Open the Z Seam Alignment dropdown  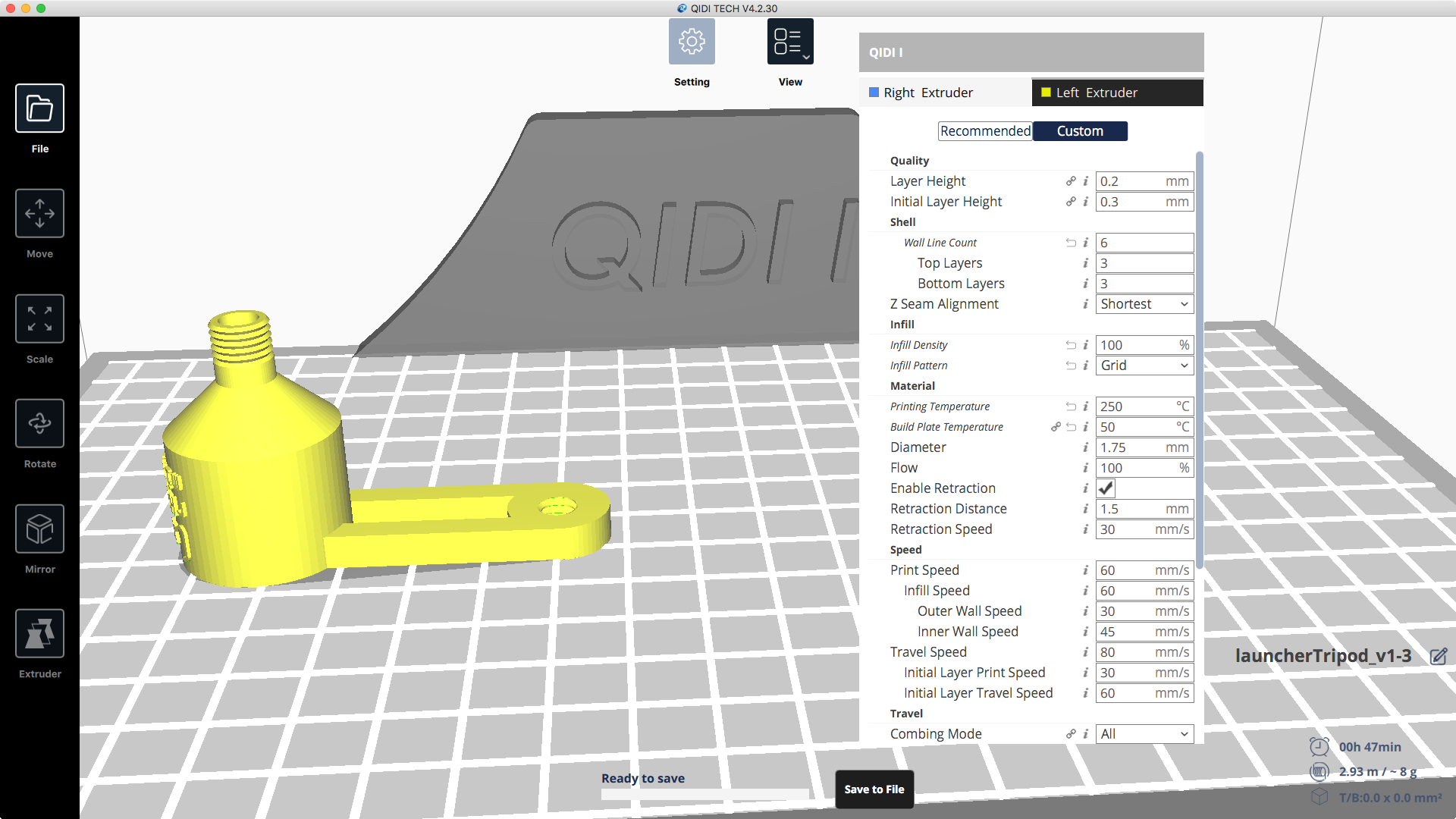pos(1144,304)
